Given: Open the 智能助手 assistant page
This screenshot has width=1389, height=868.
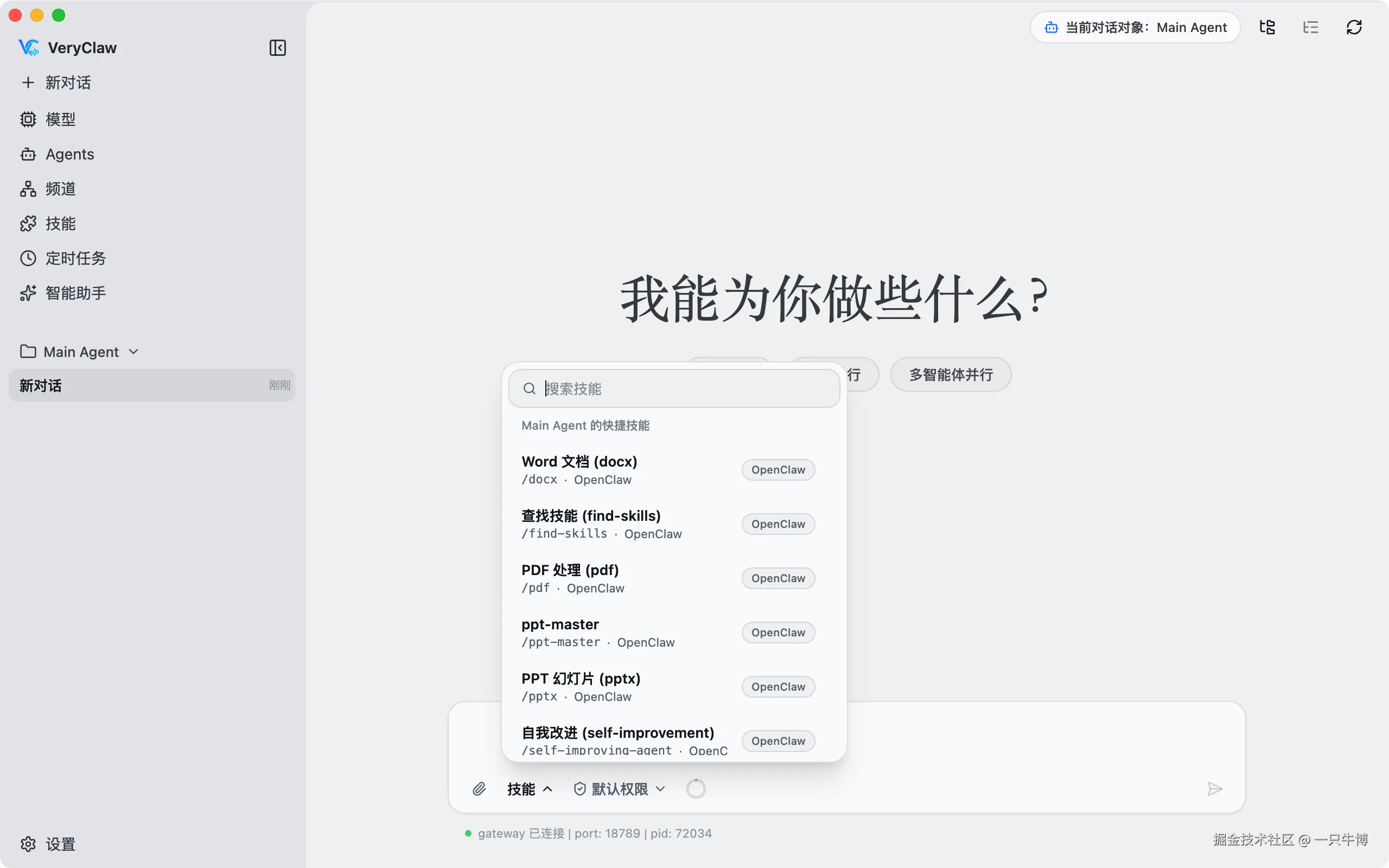Looking at the screenshot, I should tap(63, 293).
